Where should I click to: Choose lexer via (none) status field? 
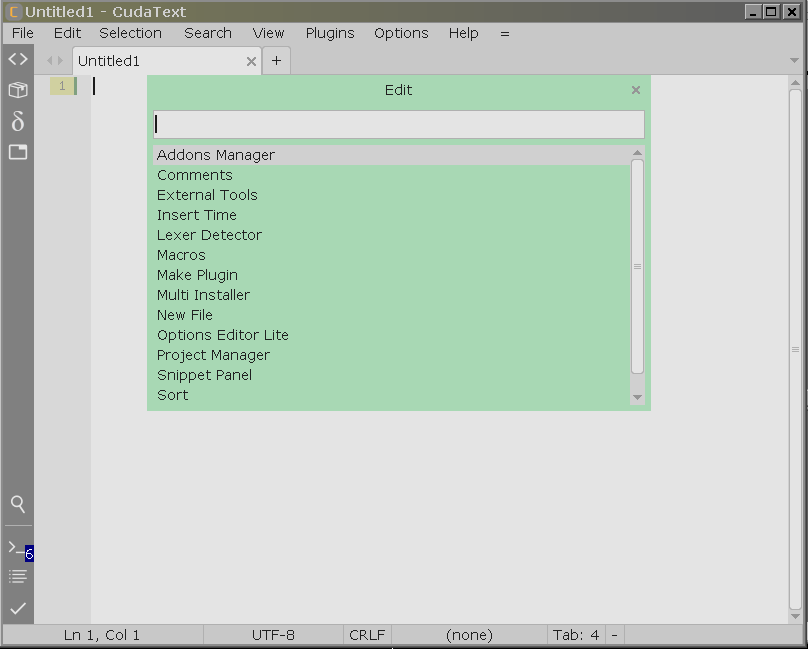pyautogui.click(x=469, y=635)
